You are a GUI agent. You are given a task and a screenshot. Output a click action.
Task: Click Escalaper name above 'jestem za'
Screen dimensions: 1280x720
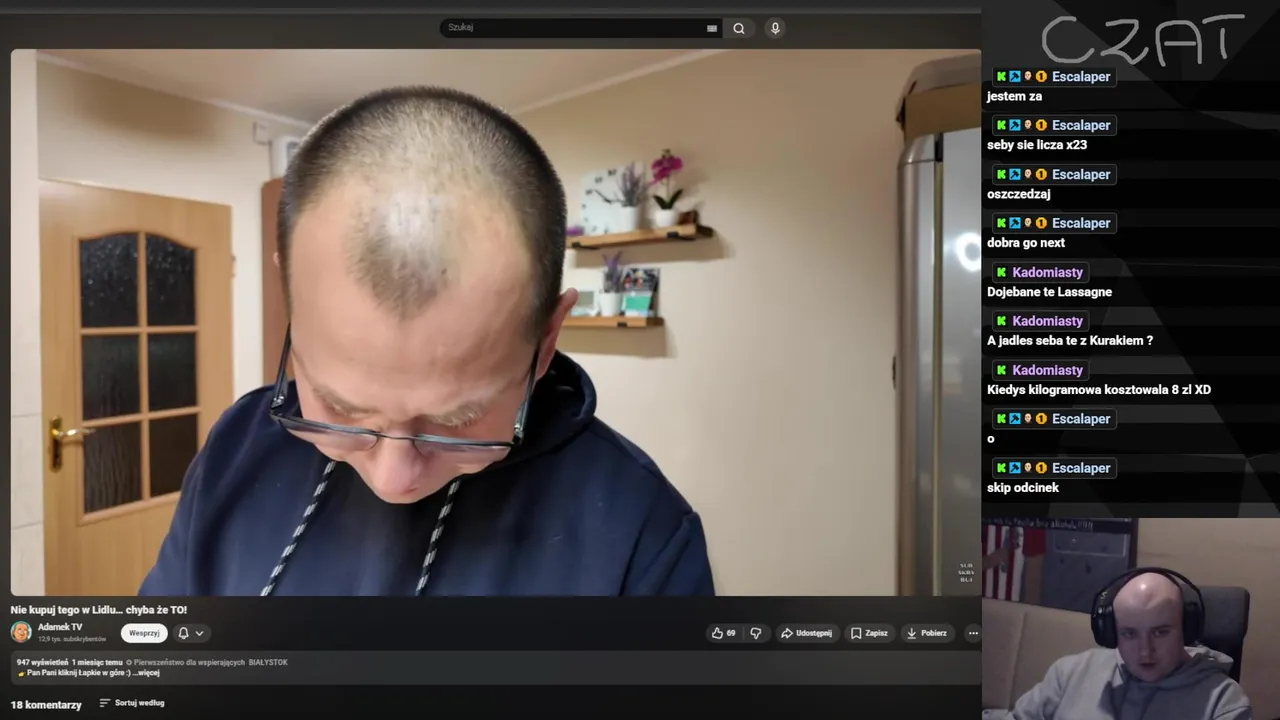point(1081,76)
